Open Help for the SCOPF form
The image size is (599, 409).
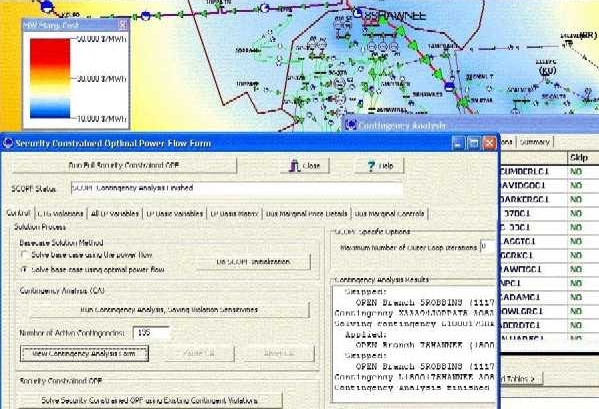coord(379,166)
